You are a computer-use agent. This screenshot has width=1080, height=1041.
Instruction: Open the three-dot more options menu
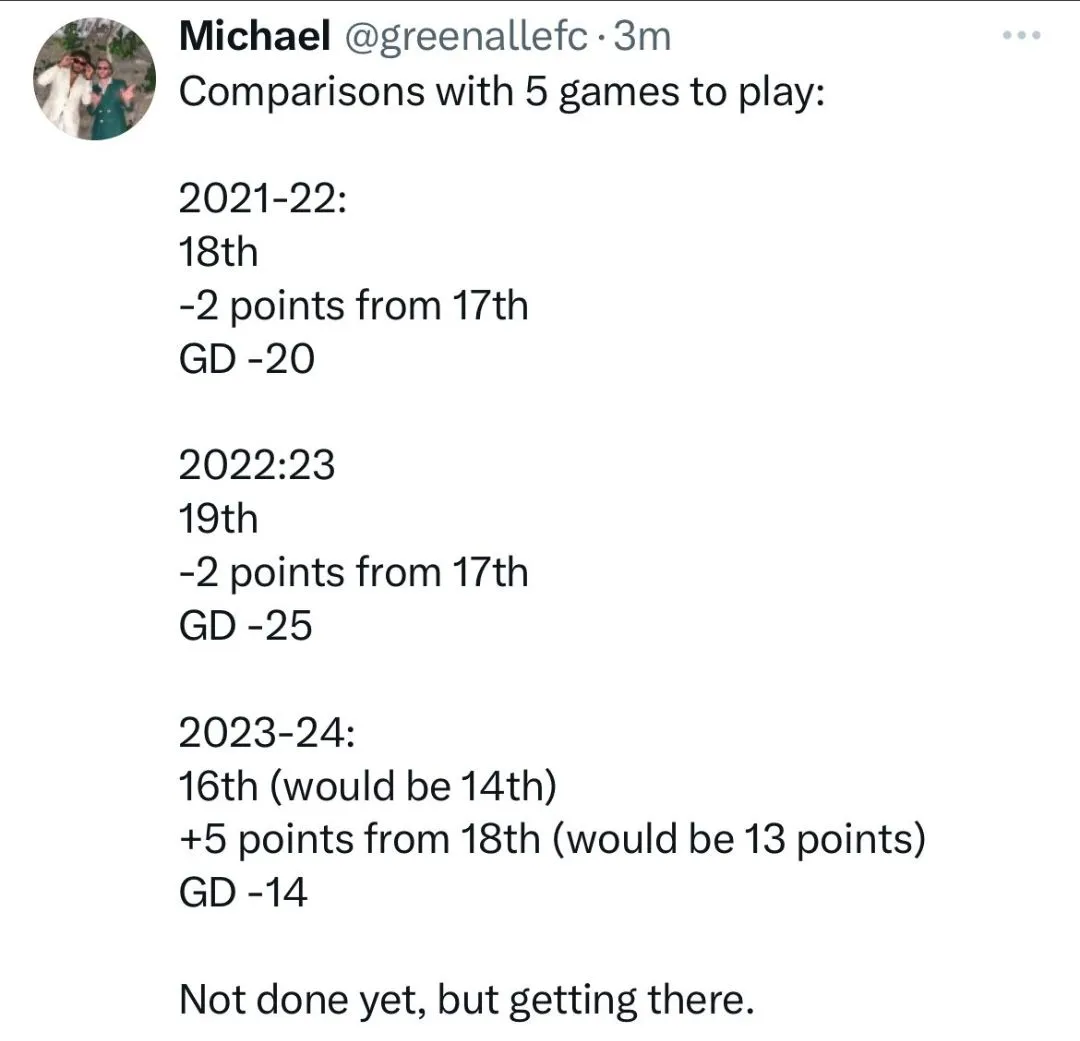point(1021,36)
